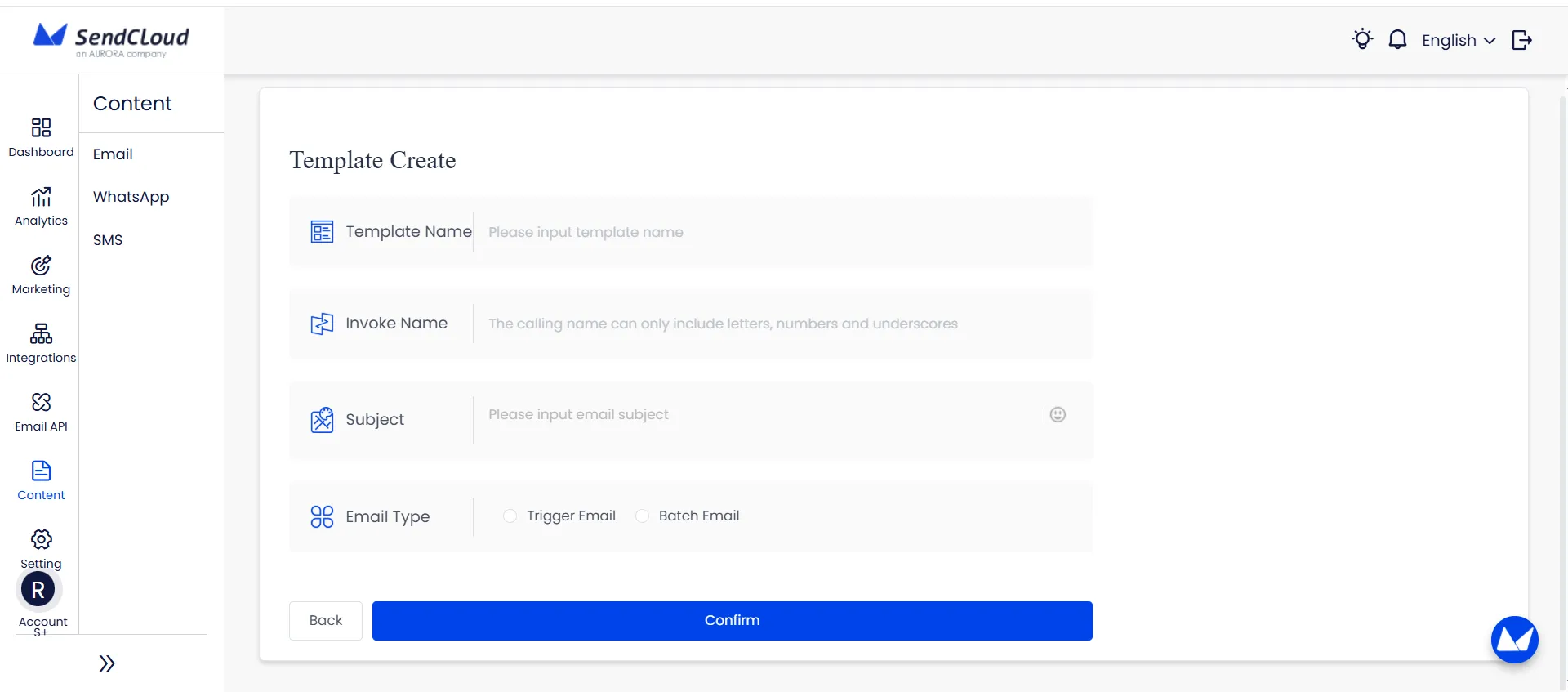Screen dimensions: 1568x692
Task: Go to Analytics section
Action: click(41, 197)
